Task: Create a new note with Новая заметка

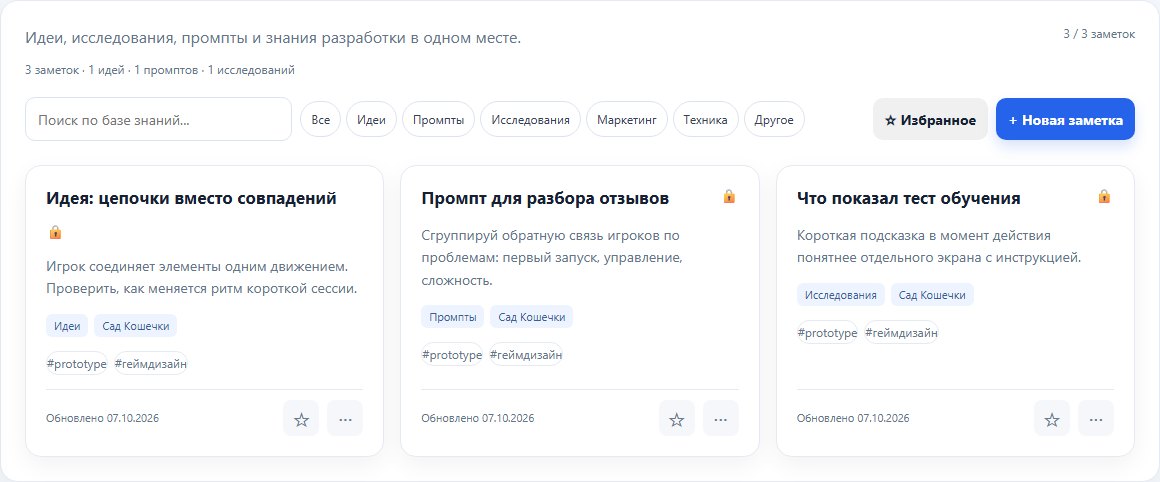Action: (x=1065, y=120)
